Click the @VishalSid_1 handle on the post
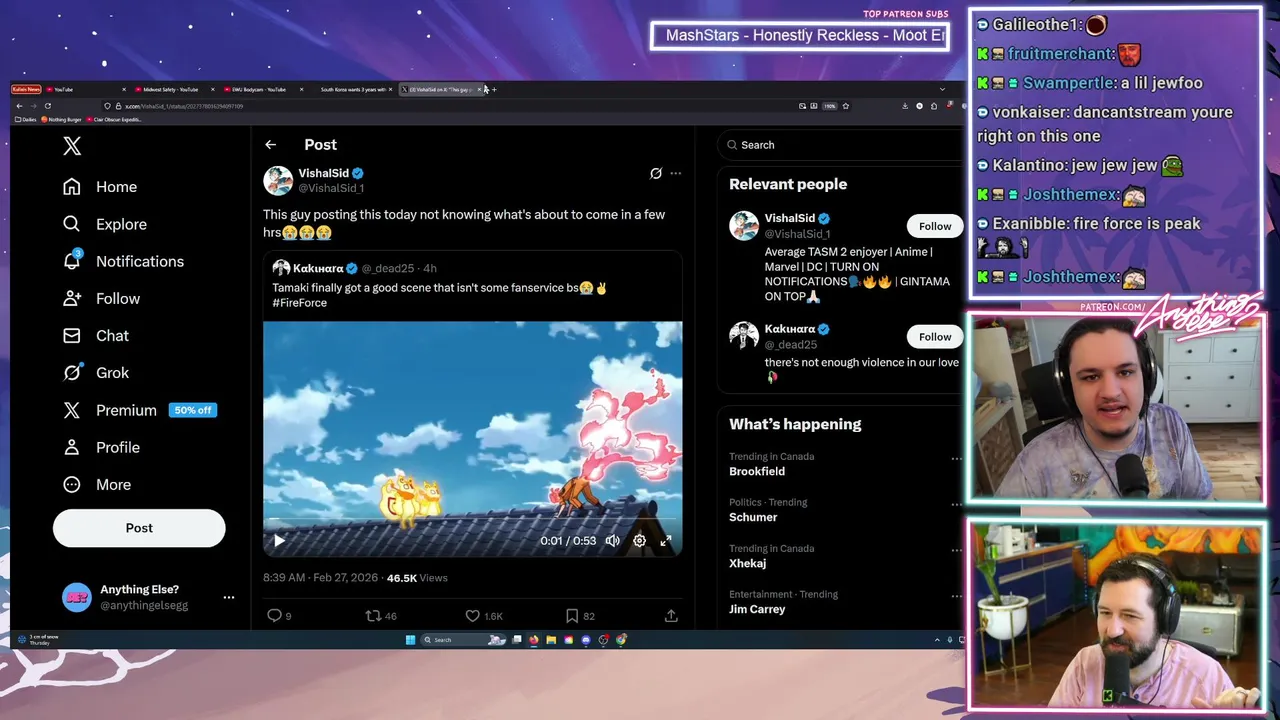Image resolution: width=1280 pixels, height=720 pixels. [331, 188]
